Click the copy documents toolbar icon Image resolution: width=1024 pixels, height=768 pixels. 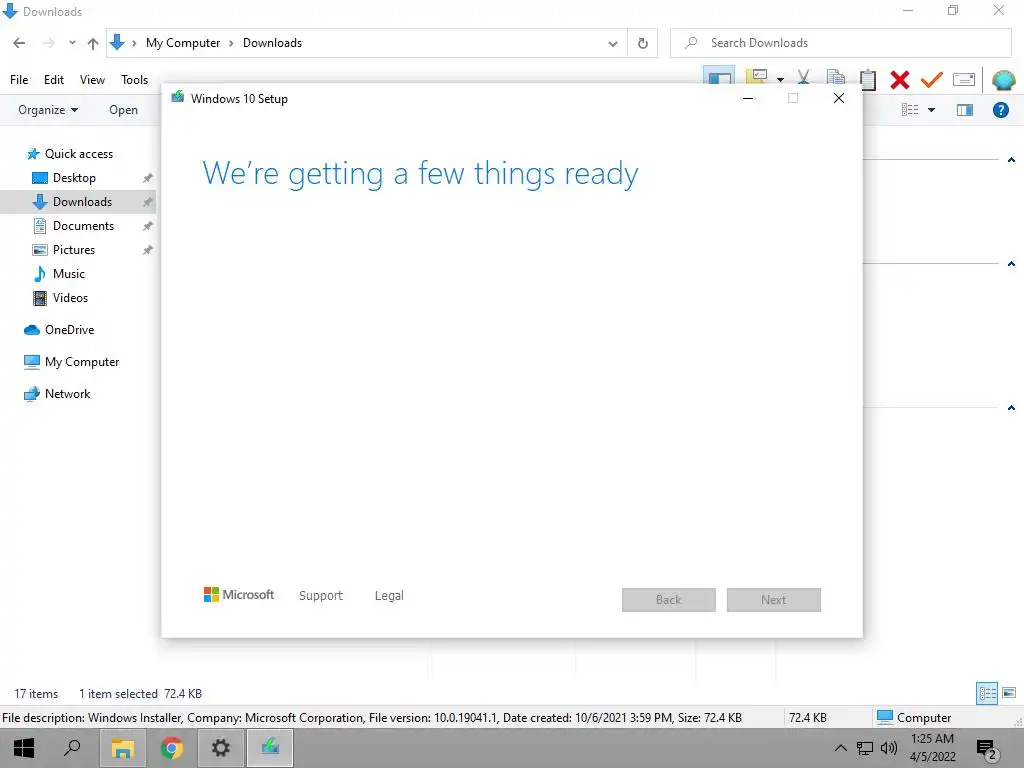coord(835,79)
